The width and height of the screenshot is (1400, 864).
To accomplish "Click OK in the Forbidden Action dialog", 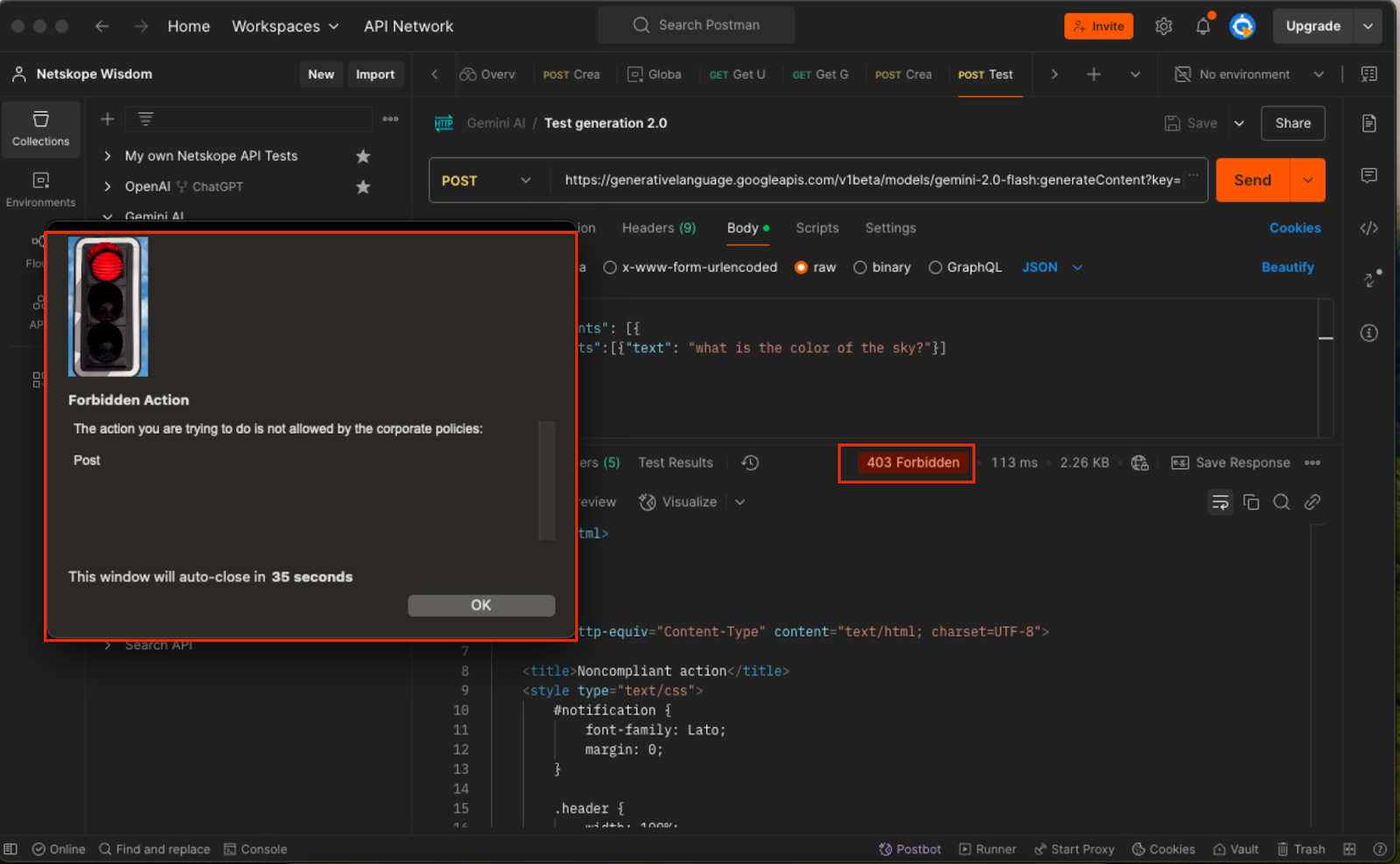I will (481, 605).
